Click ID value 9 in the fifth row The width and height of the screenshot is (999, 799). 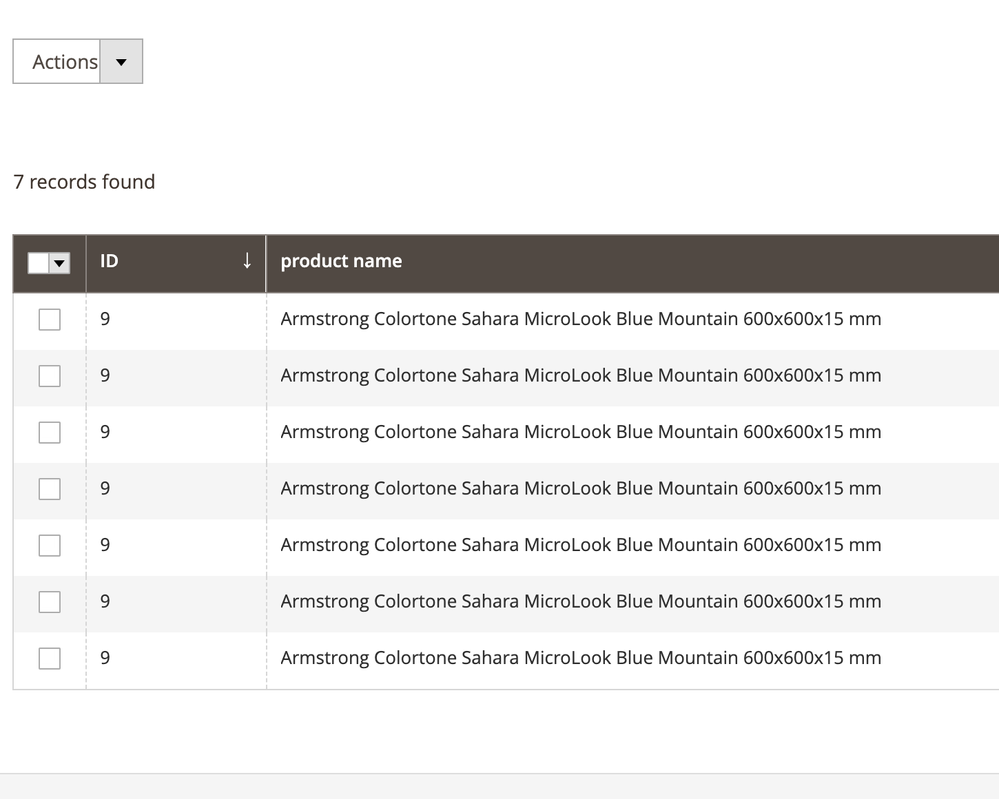[x=105, y=545]
